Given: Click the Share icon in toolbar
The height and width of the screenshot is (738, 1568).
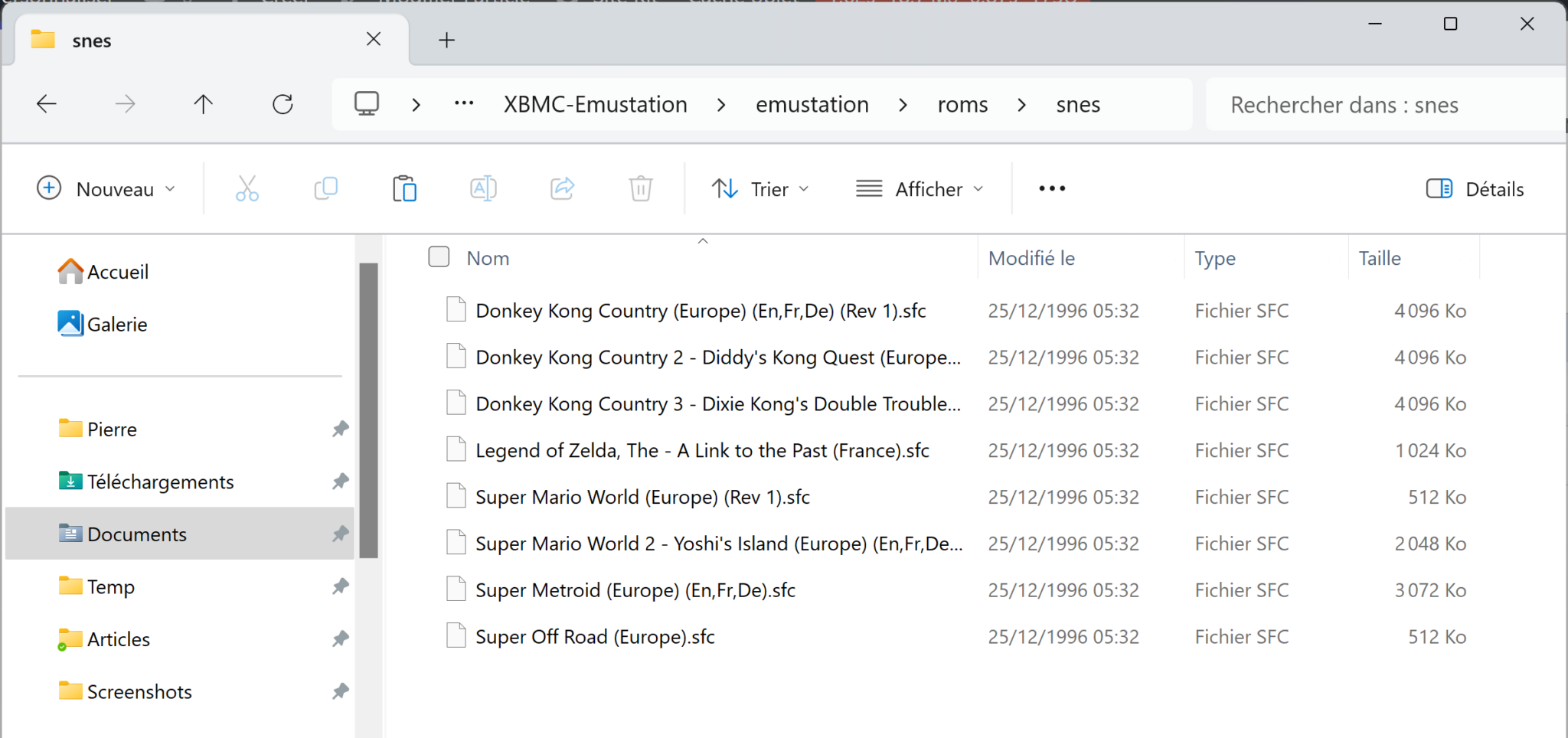Looking at the screenshot, I should (562, 188).
